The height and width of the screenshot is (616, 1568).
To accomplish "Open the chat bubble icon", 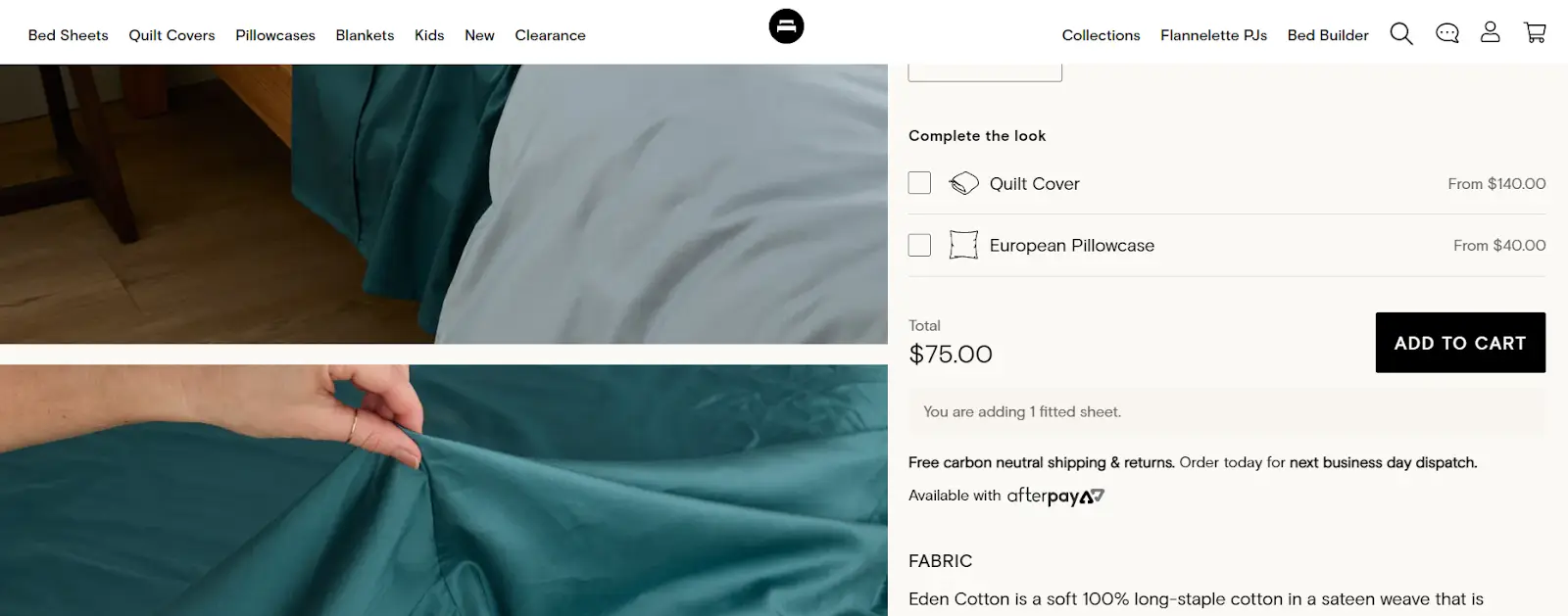I will tap(1447, 34).
